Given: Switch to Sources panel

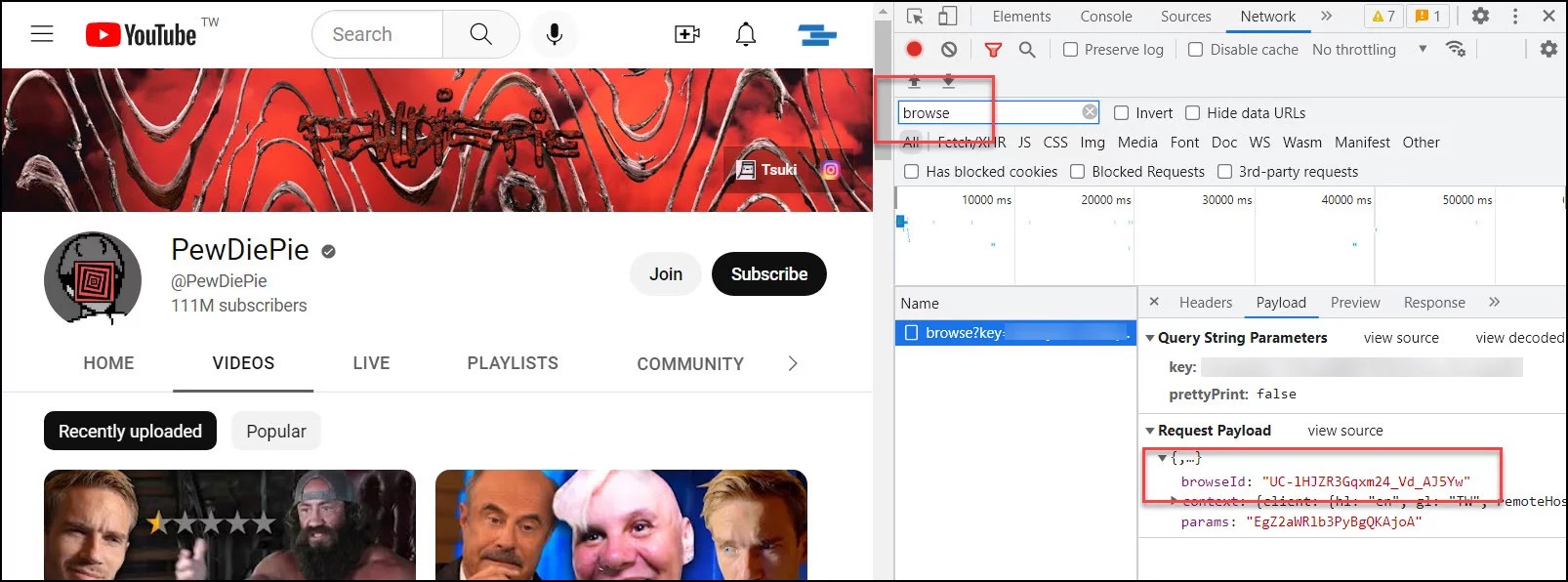Looking at the screenshot, I should 1185,16.
